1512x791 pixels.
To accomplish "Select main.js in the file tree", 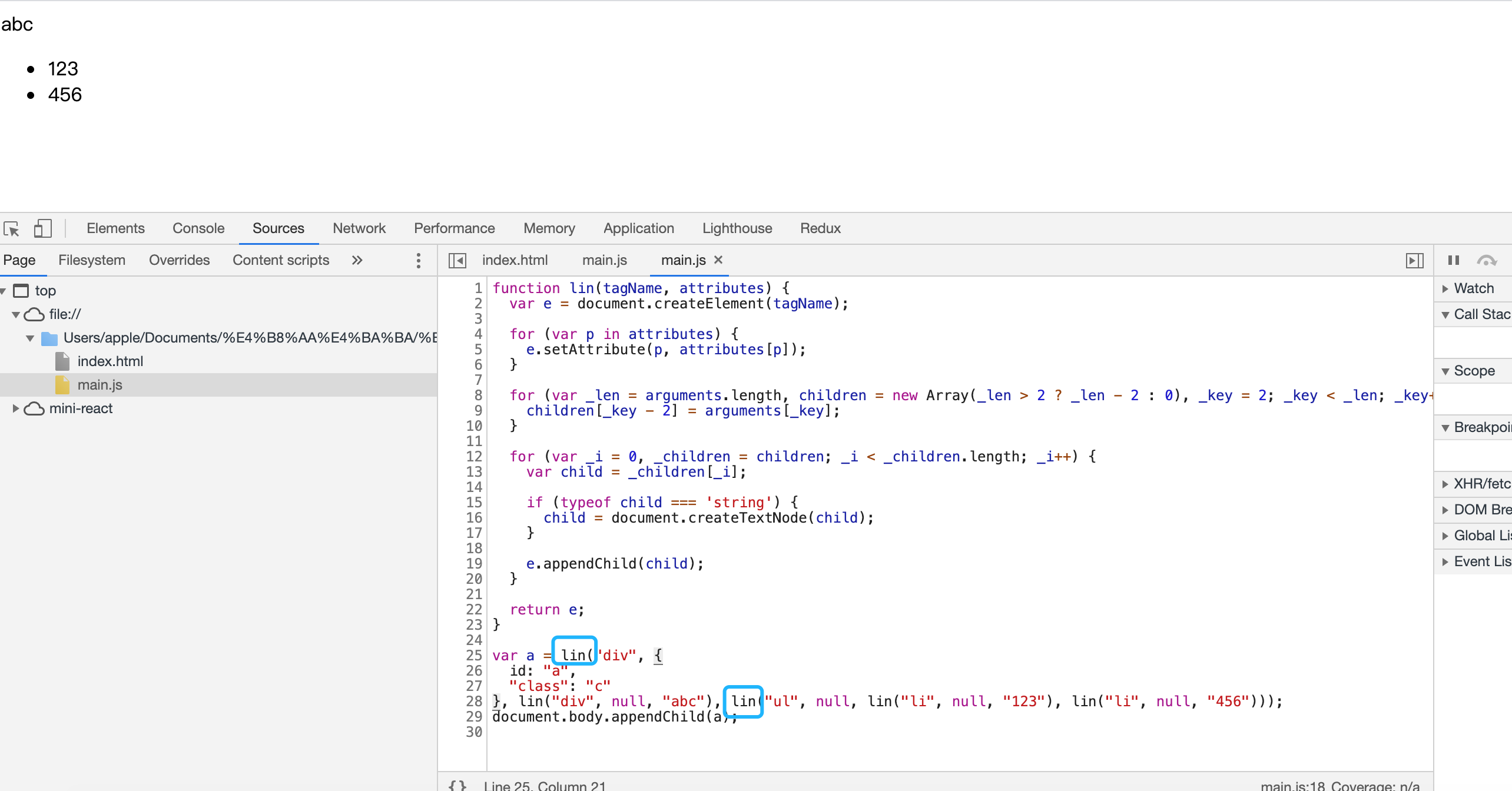I will click(x=100, y=385).
